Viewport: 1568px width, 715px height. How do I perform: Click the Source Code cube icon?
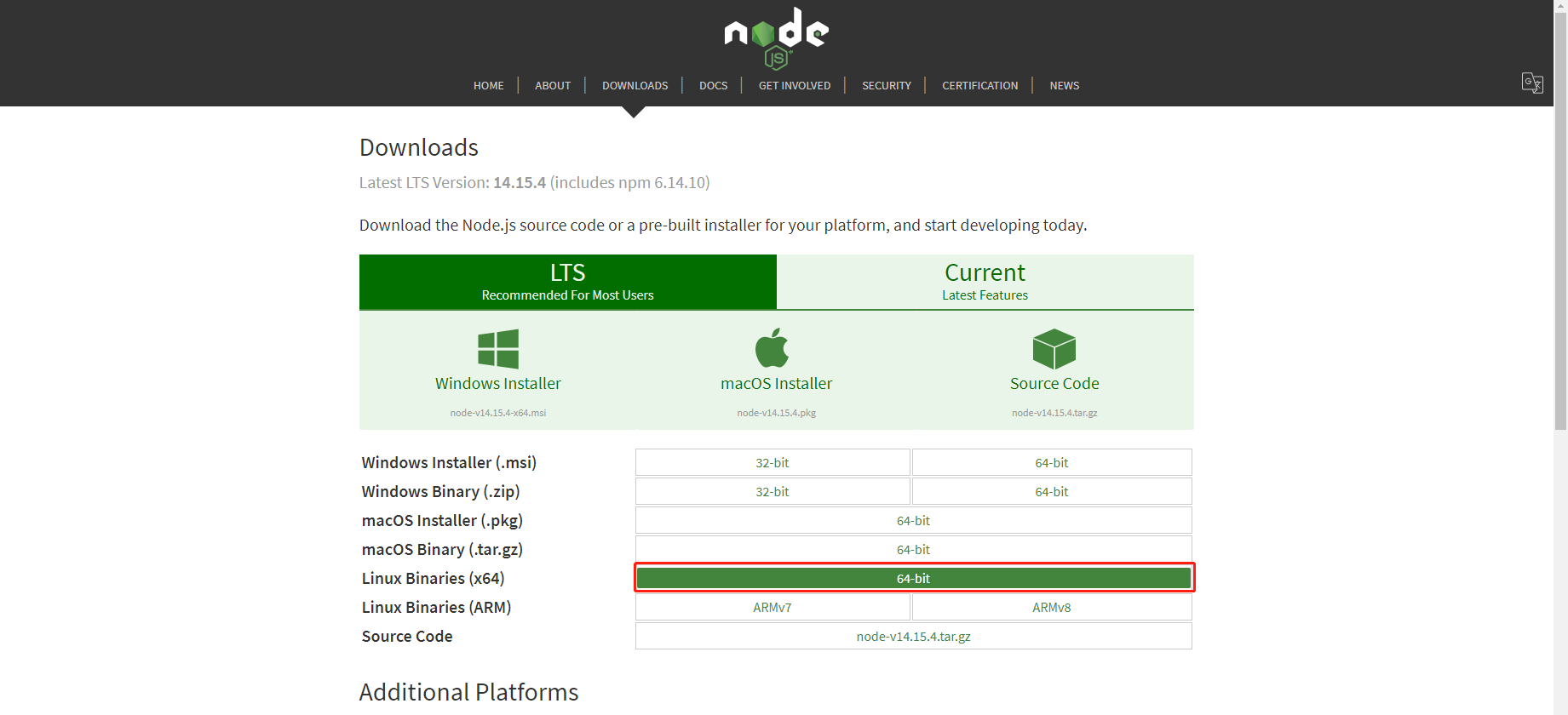pyautogui.click(x=1054, y=349)
